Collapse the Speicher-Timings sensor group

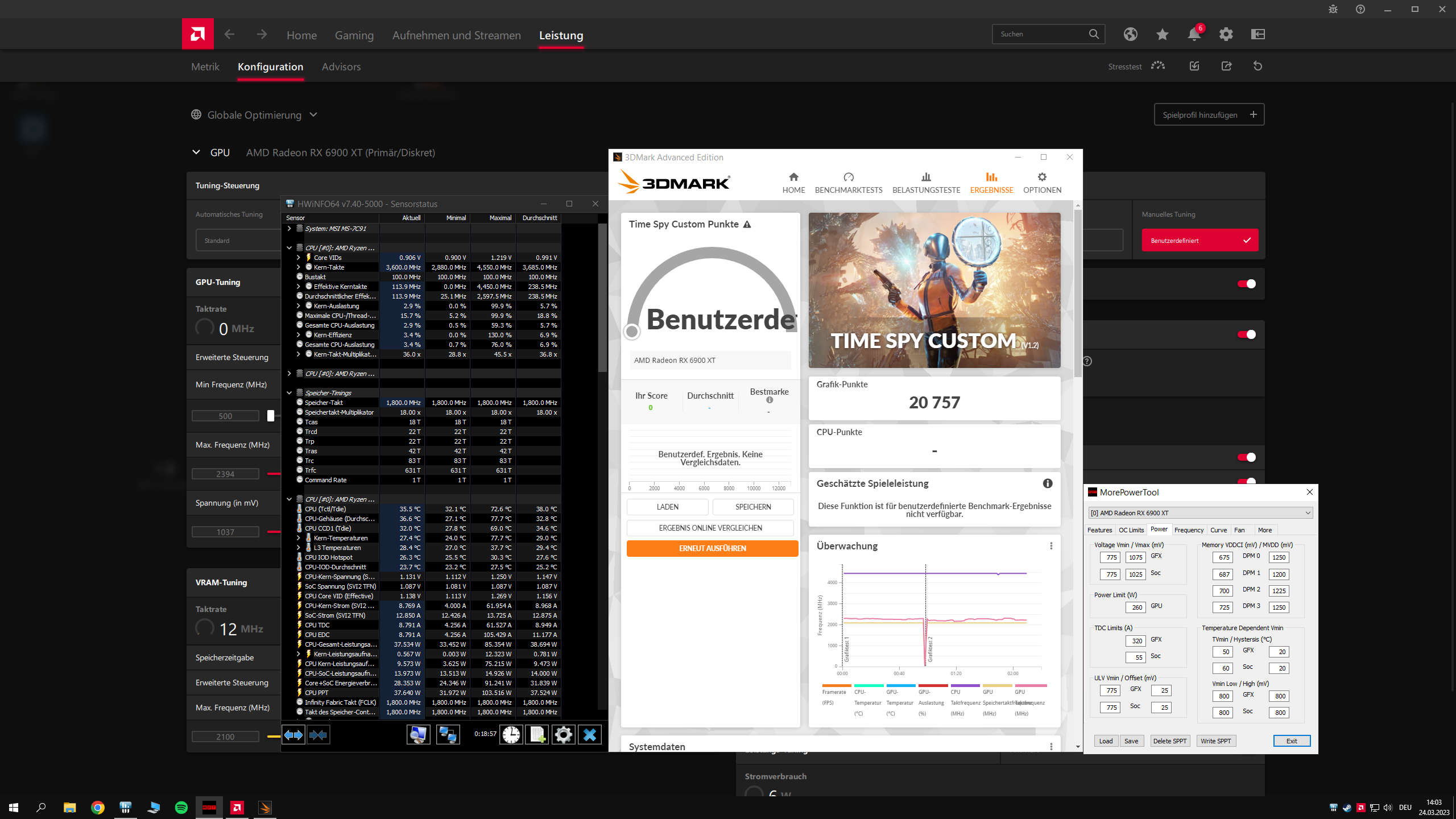point(289,393)
